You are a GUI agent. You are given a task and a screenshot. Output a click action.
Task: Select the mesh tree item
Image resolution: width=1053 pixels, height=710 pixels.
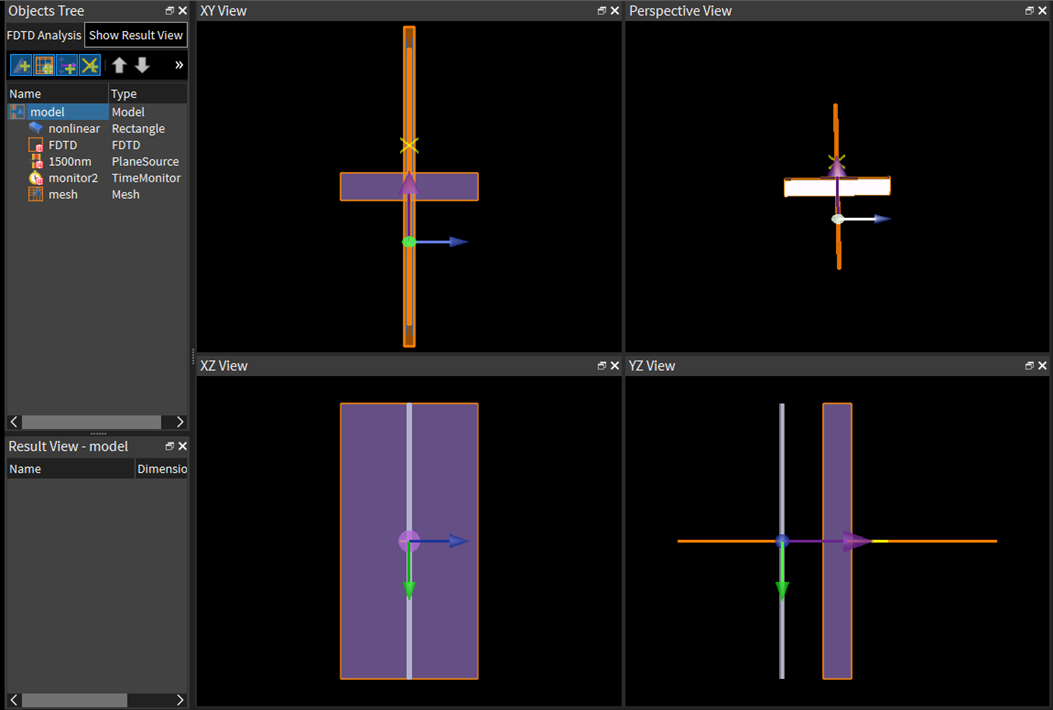tap(63, 194)
